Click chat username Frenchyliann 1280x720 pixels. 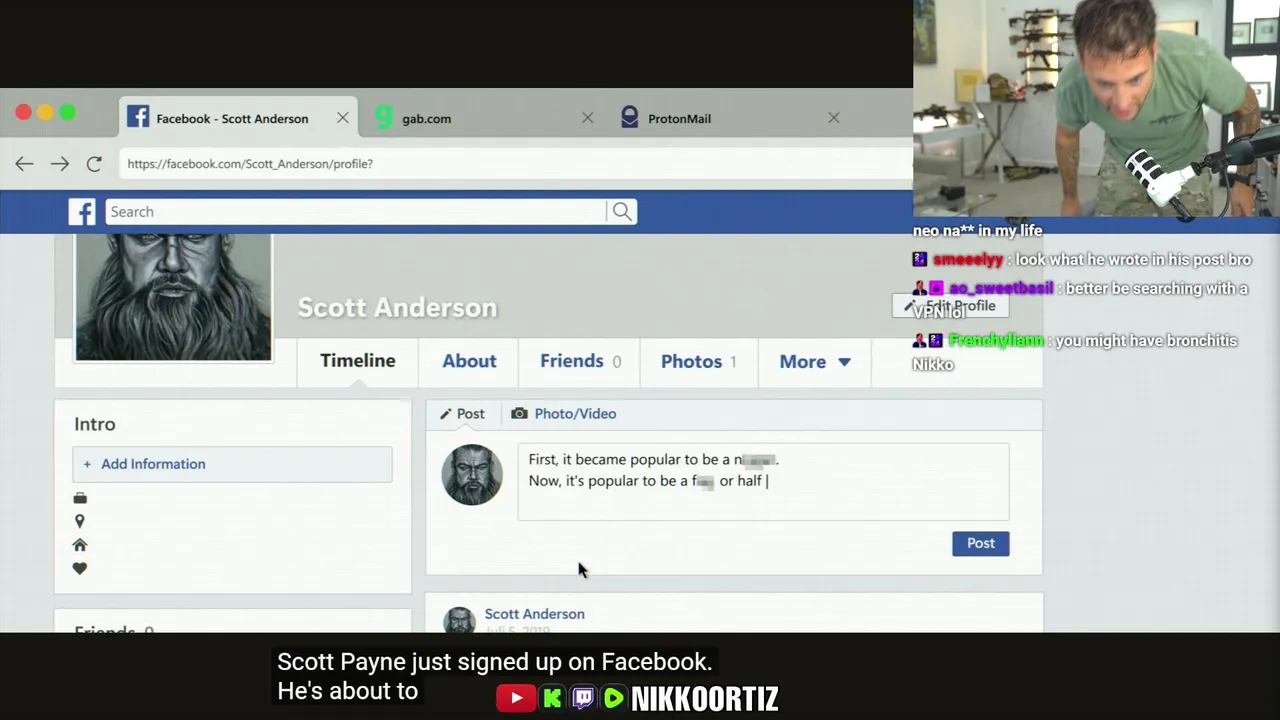click(x=996, y=341)
